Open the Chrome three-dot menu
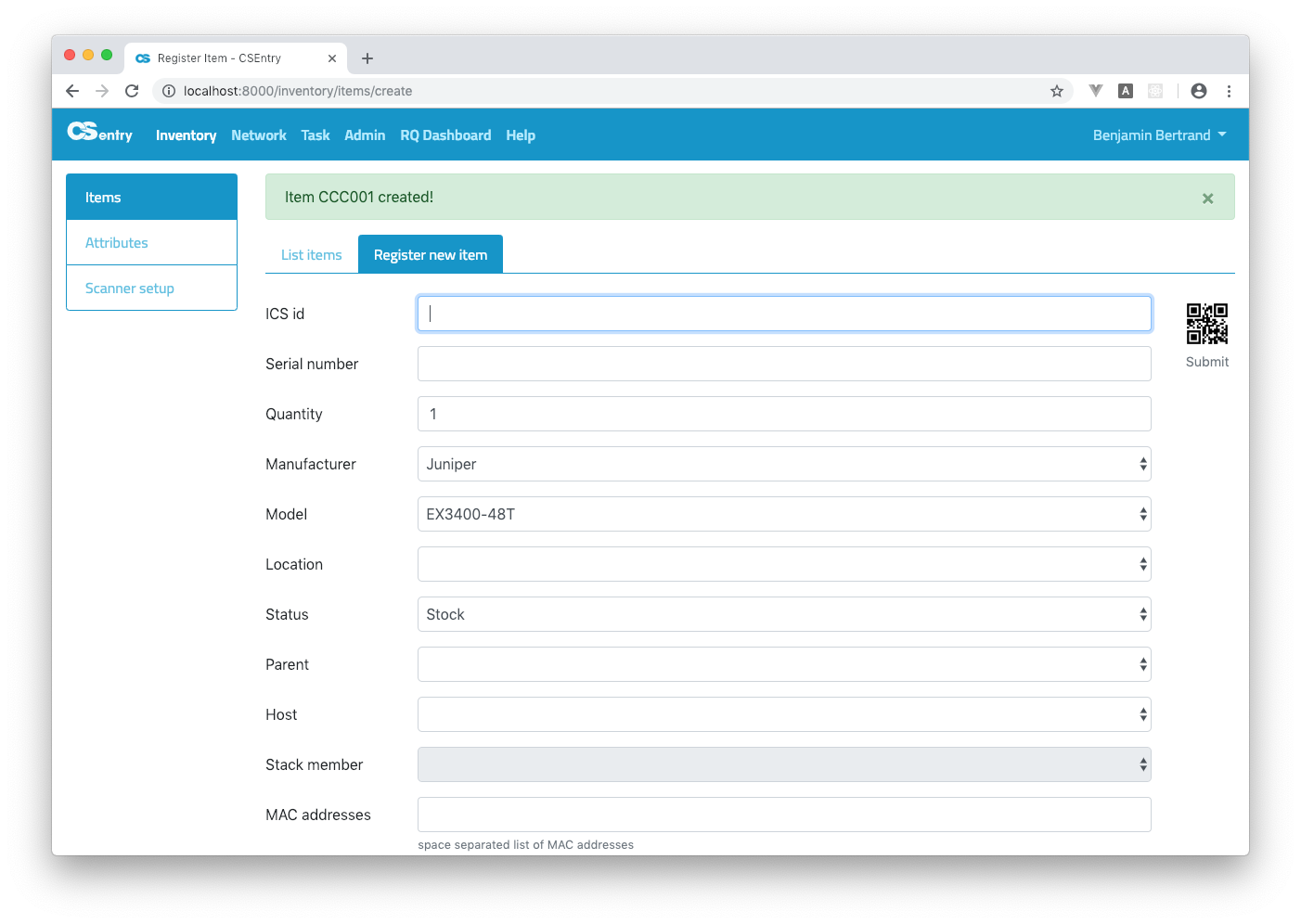This screenshot has height=924, width=1301. click(1229, 91)
